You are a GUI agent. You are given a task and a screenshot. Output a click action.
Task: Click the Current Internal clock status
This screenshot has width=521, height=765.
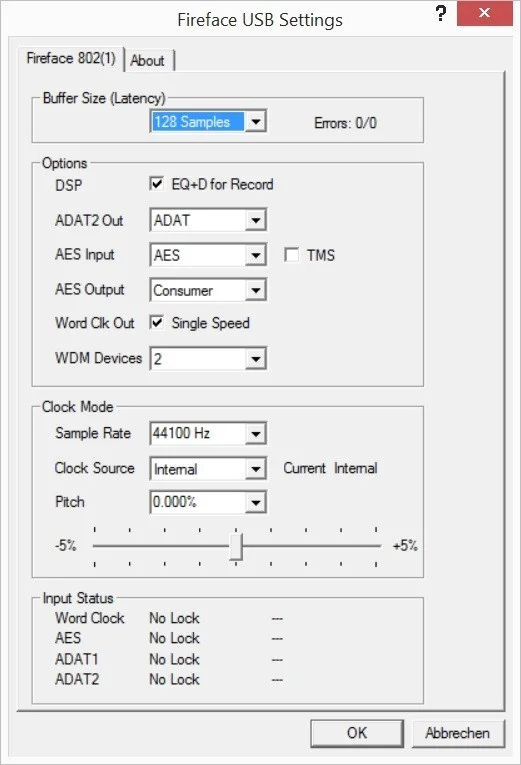click(330, 468)
